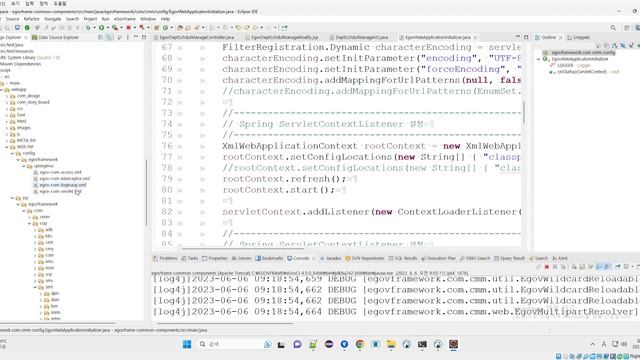Close the EgovWebApplicationInitializer.java editor tab
640x360 pixels.
[x=476, y=37]
